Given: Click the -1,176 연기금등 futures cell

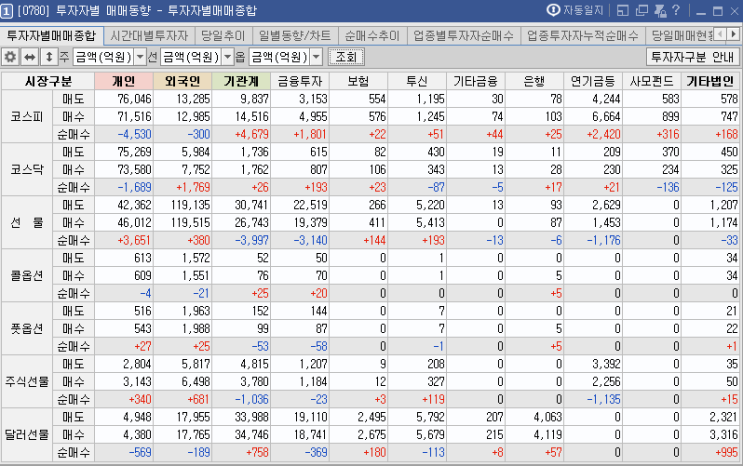Looking at the screenshot, I should coord(593,241).
